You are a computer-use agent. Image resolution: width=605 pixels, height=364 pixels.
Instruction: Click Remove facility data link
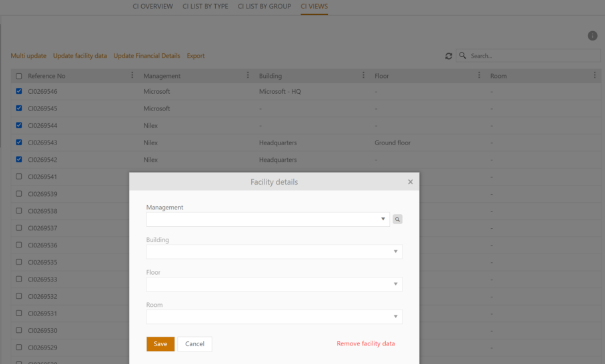pos(366,344)
